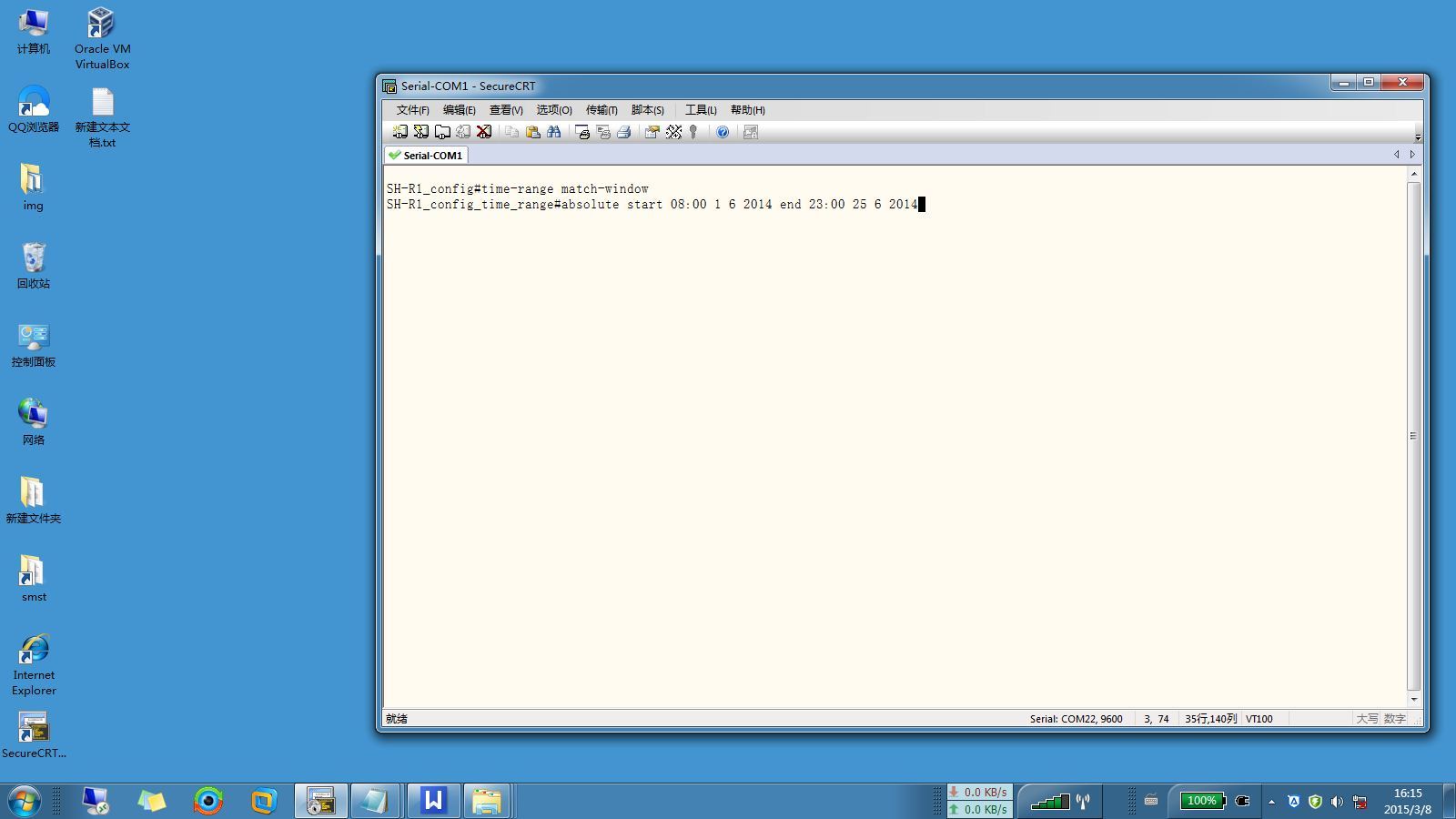Click the terminal vertical scrollbar thumb
Screen dimensions: 1456x819
click(1413, 436)
